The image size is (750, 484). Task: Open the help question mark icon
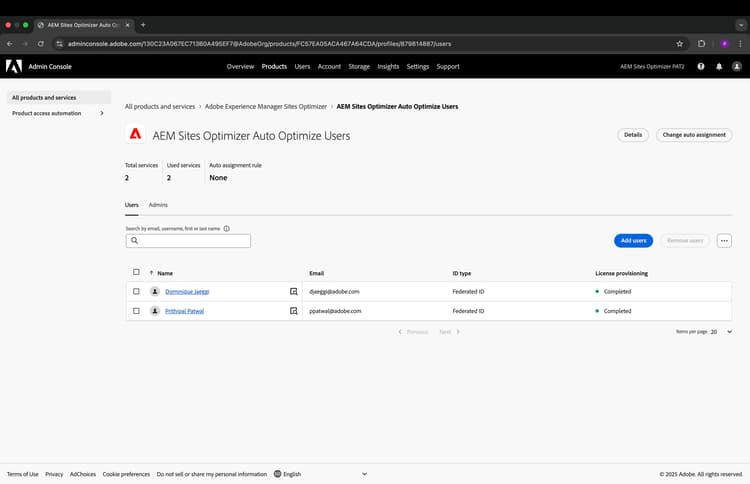701,66
